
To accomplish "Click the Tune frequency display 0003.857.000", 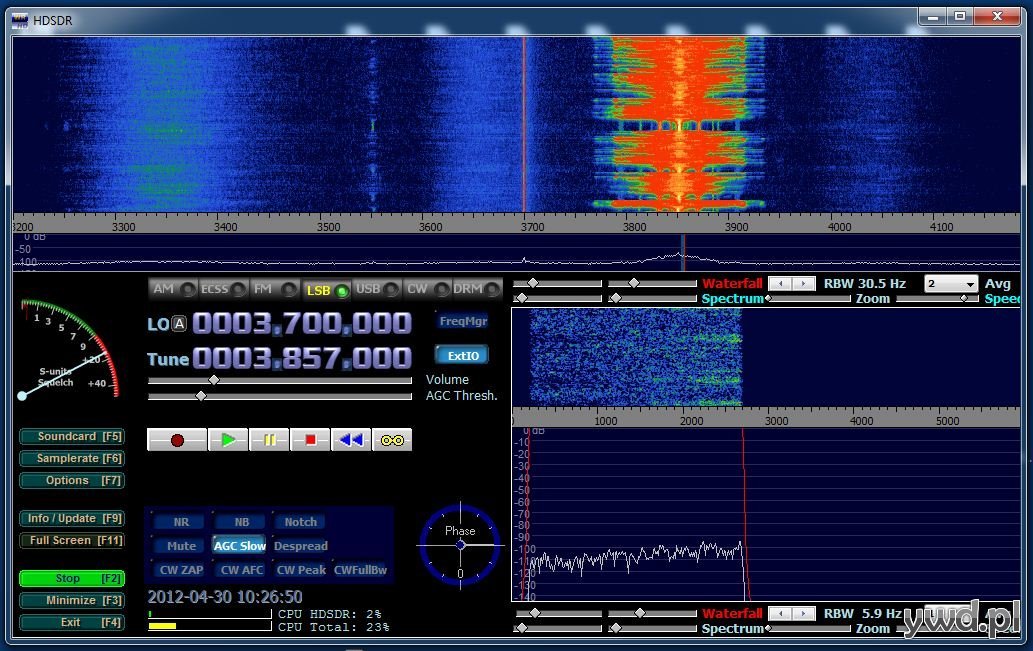I will (x=302, y=358).
